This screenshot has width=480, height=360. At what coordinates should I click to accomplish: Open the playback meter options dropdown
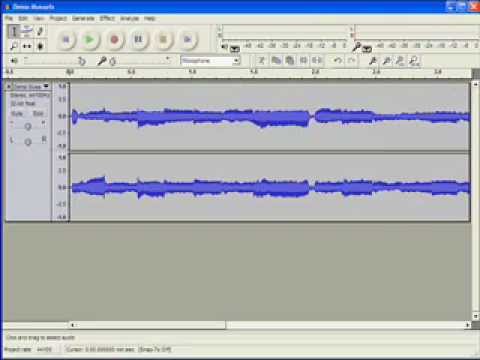(235, 49)
